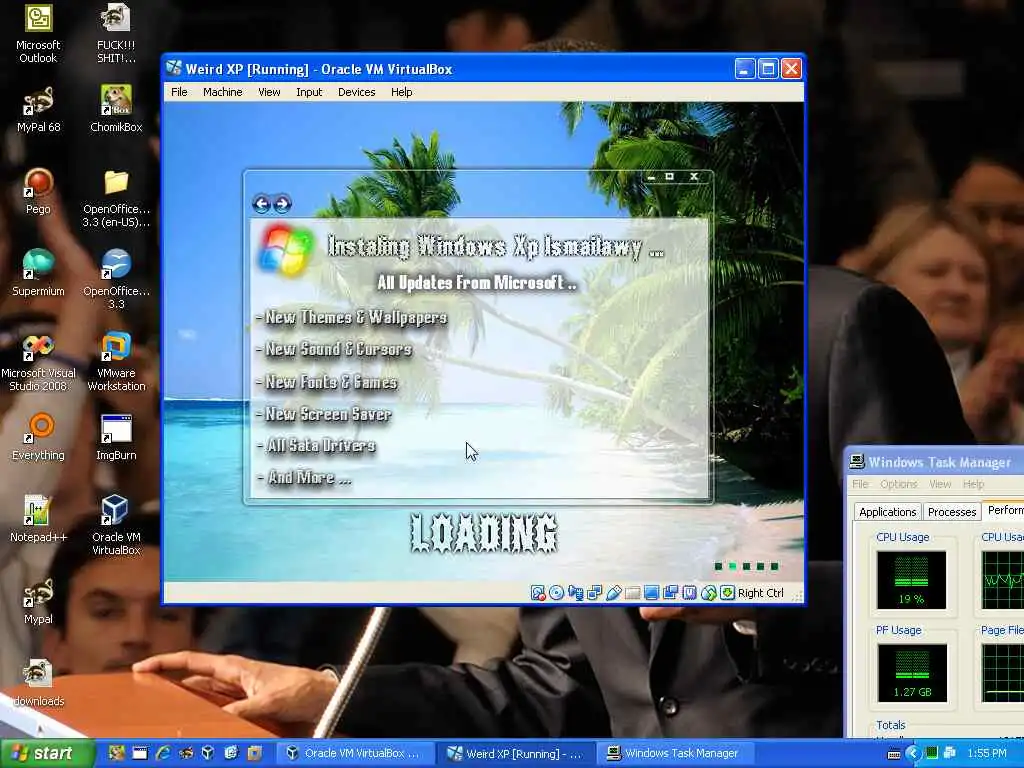This screenshot has width=1024, height=768.
Task: Open the View menu in VirtualBox window
Action: tap(269, 92)
